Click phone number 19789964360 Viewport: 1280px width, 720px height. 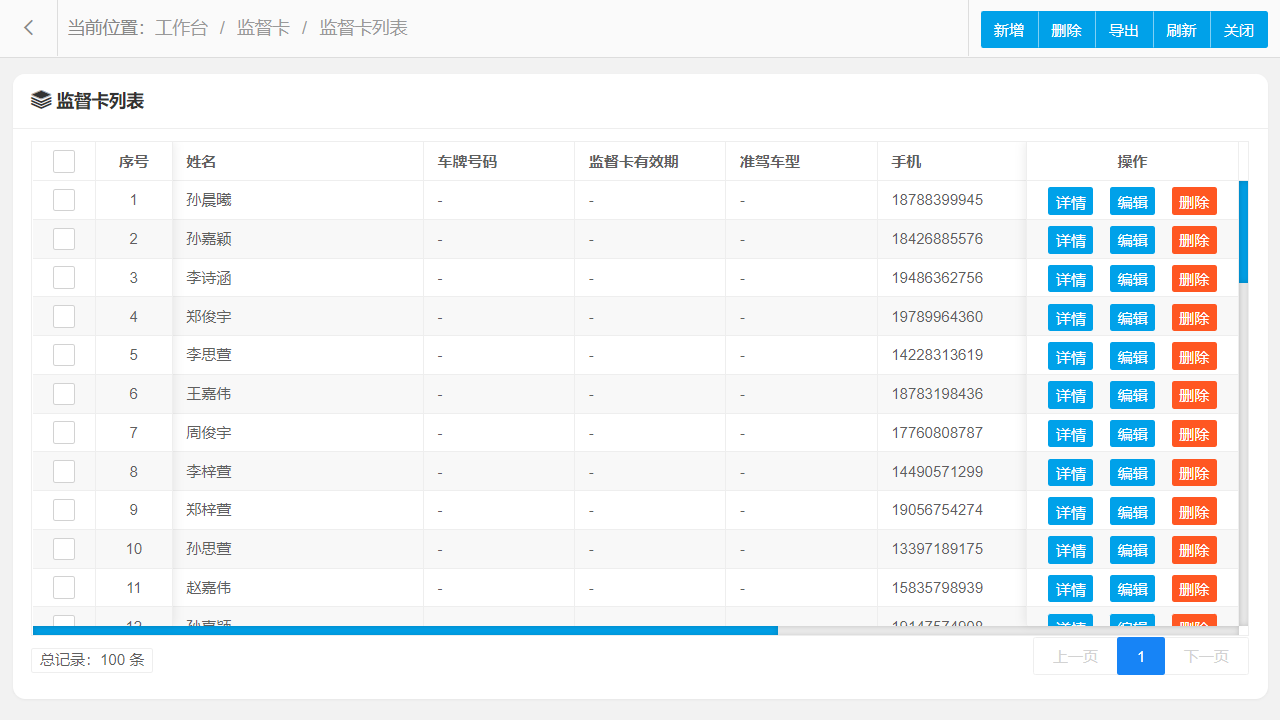[x=937, y=317]
